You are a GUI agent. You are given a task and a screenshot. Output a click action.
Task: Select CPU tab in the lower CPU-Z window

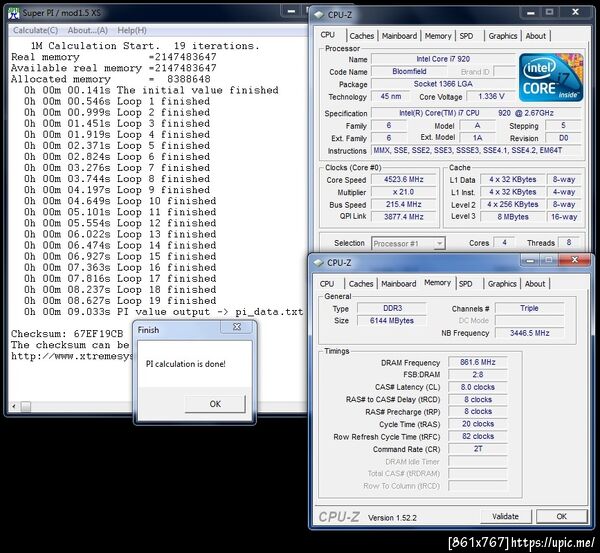tap(327, 284)
